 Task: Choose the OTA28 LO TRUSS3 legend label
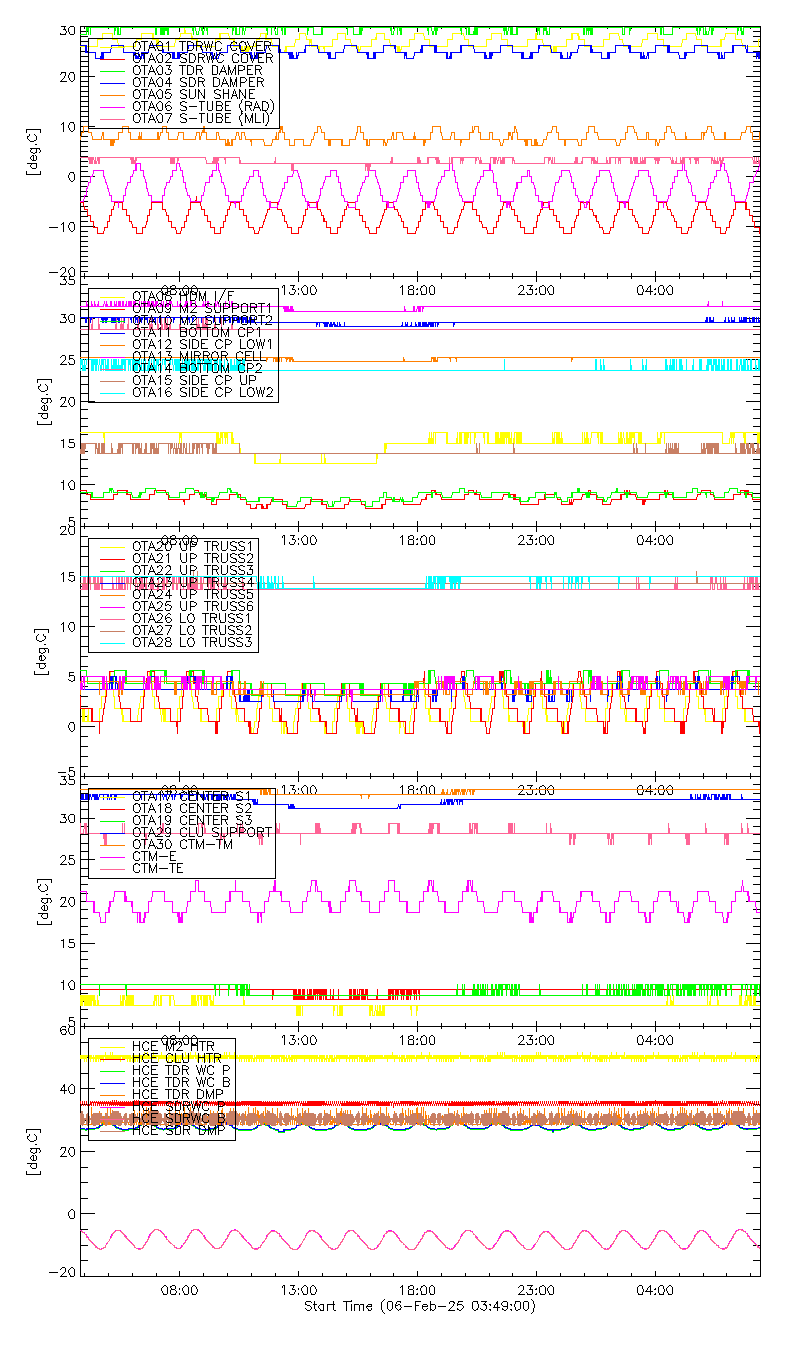click(x=193, y=641)
